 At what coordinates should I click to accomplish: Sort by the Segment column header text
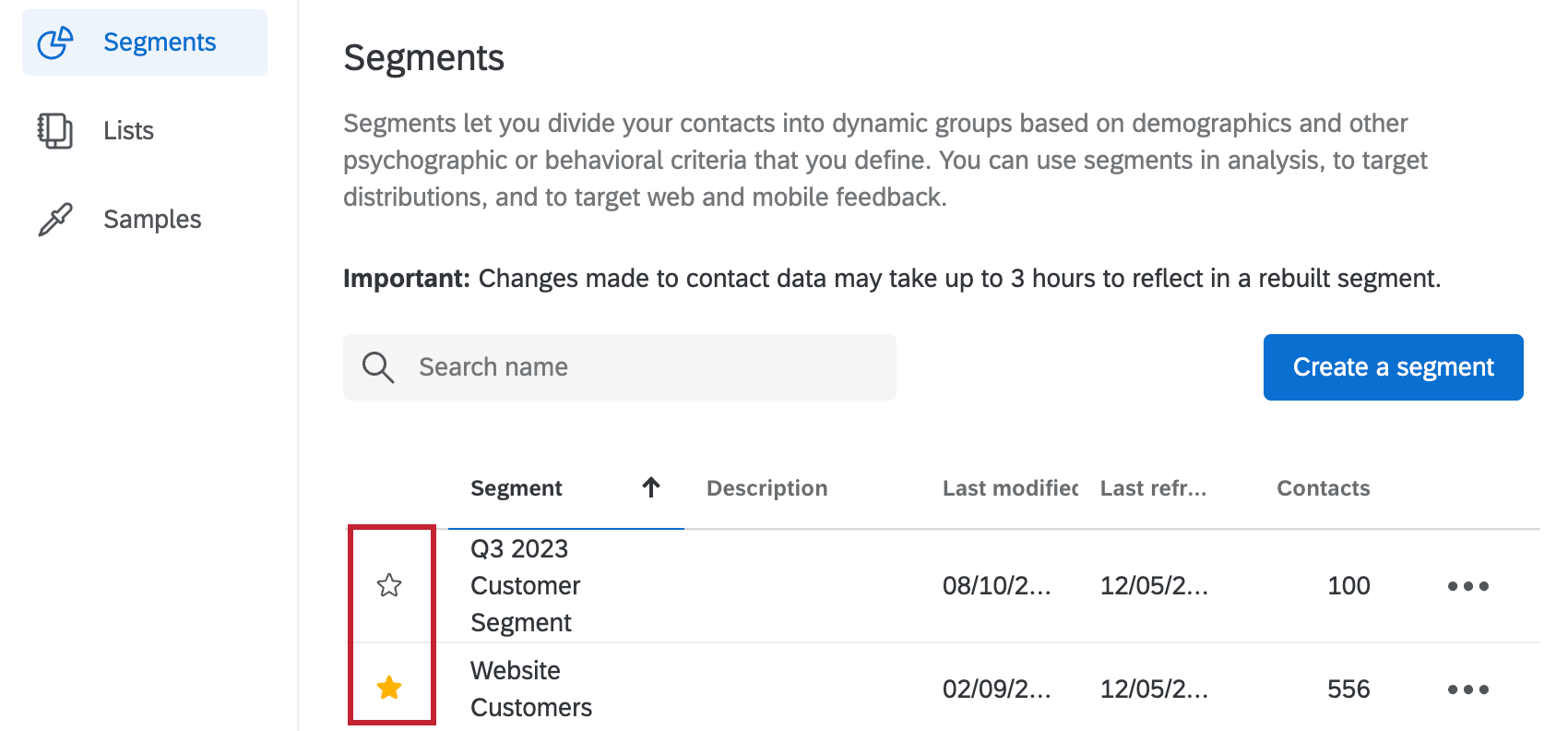(516, 488)
